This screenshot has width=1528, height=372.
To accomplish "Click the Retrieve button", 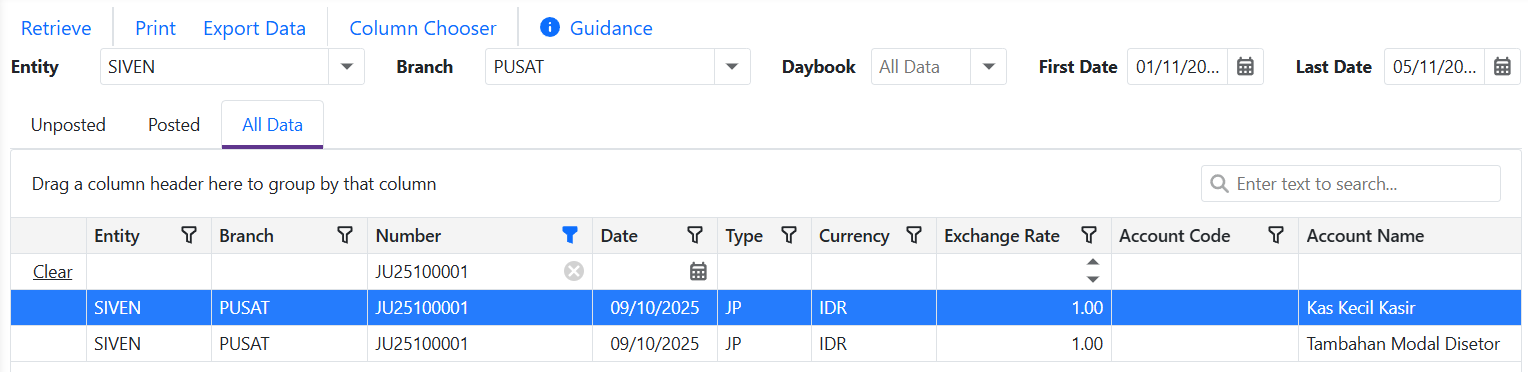I will point(56,28).
